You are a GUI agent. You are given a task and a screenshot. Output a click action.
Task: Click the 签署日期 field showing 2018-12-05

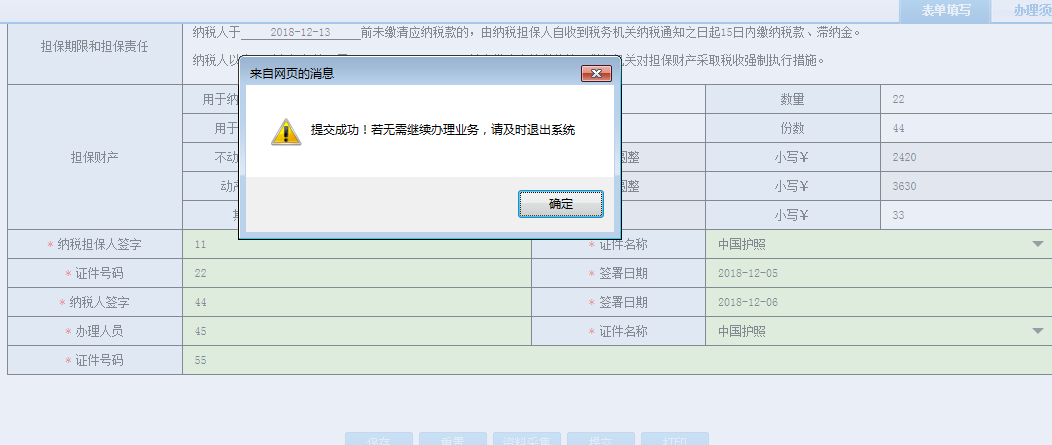pyautogui.click(x=879, y=274)
